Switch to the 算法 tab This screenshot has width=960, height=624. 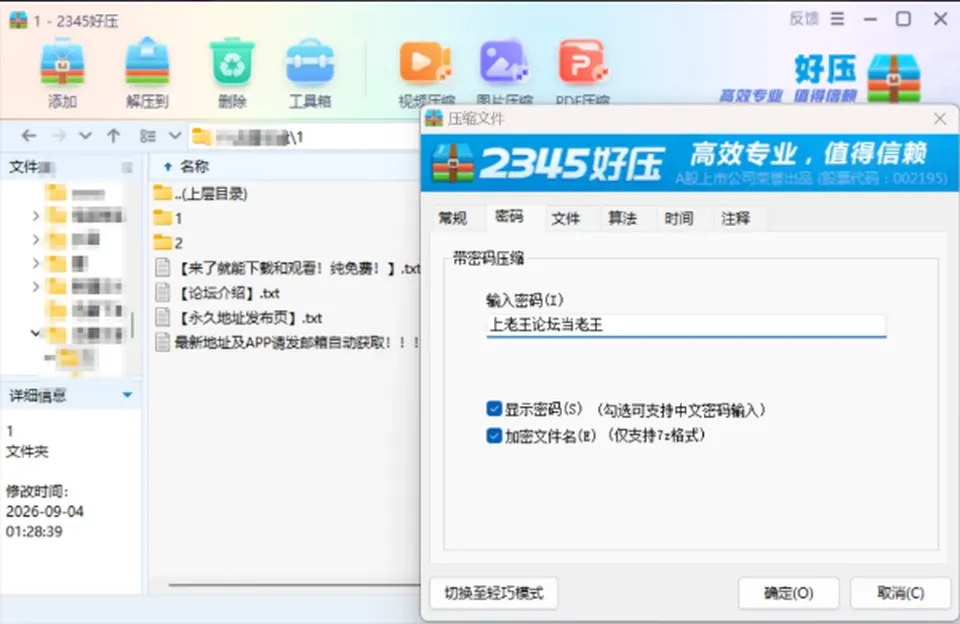(x=622, y=218)
